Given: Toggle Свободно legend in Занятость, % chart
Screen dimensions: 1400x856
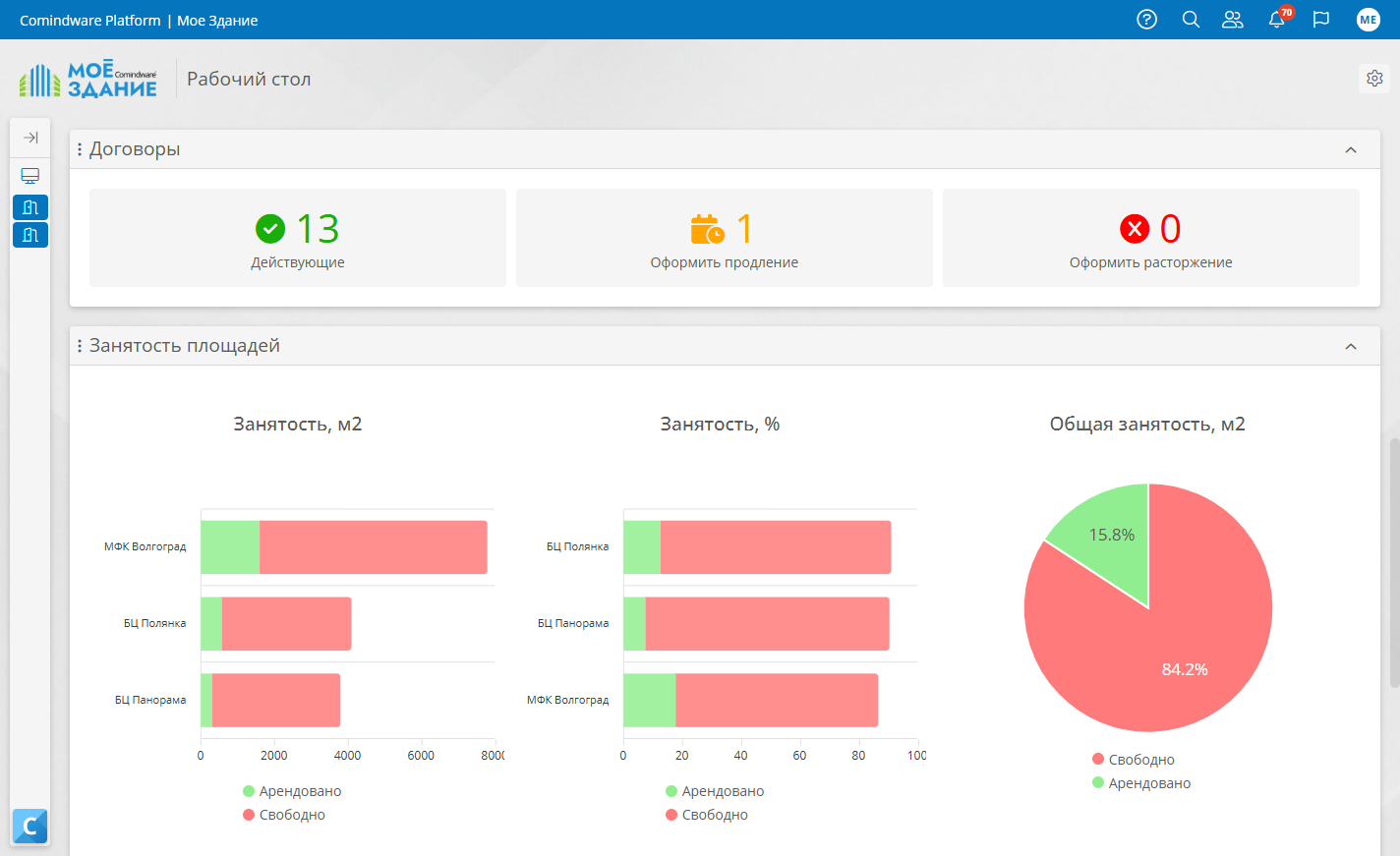Looking at the screenshot, I should [707, 815].
